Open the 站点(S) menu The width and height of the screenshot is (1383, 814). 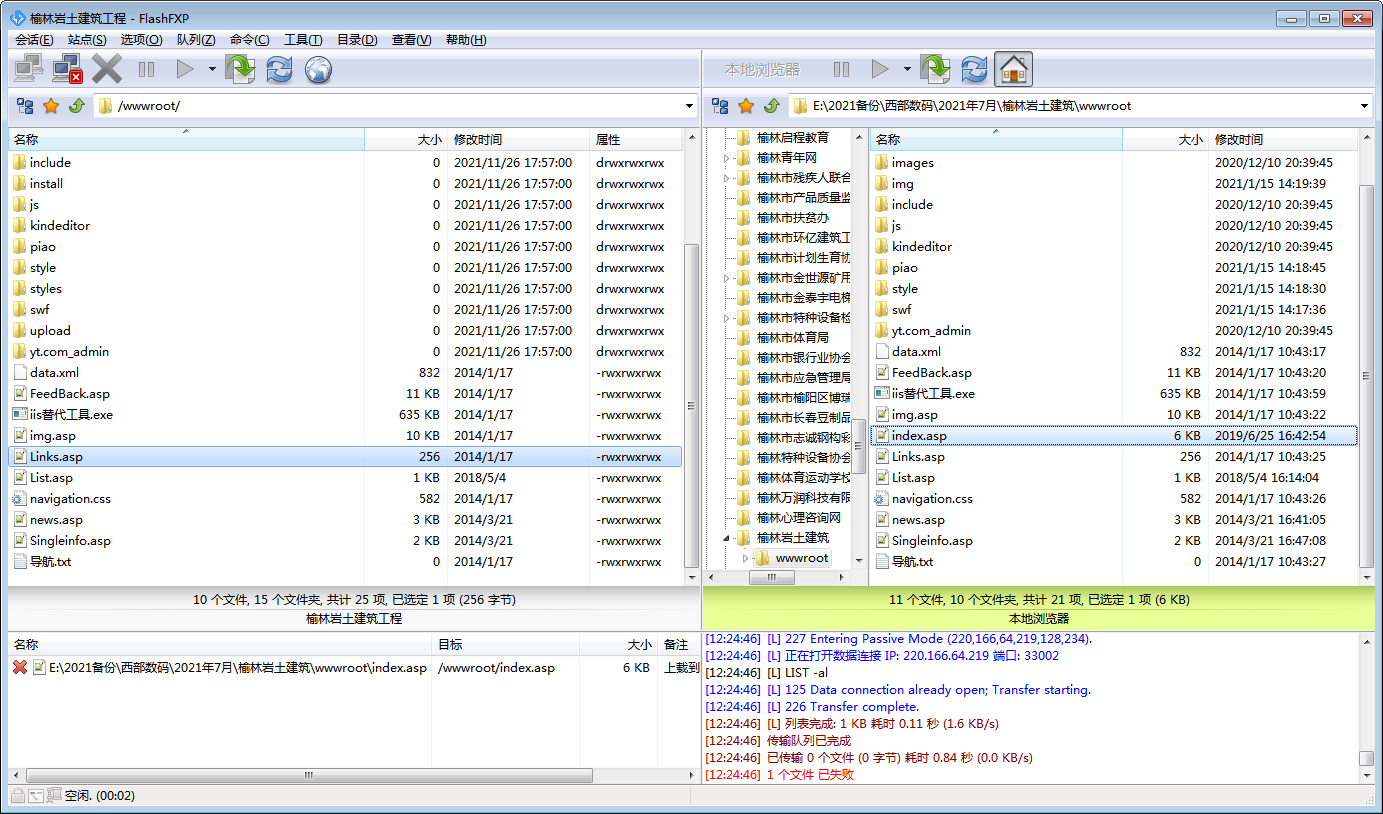87,40
